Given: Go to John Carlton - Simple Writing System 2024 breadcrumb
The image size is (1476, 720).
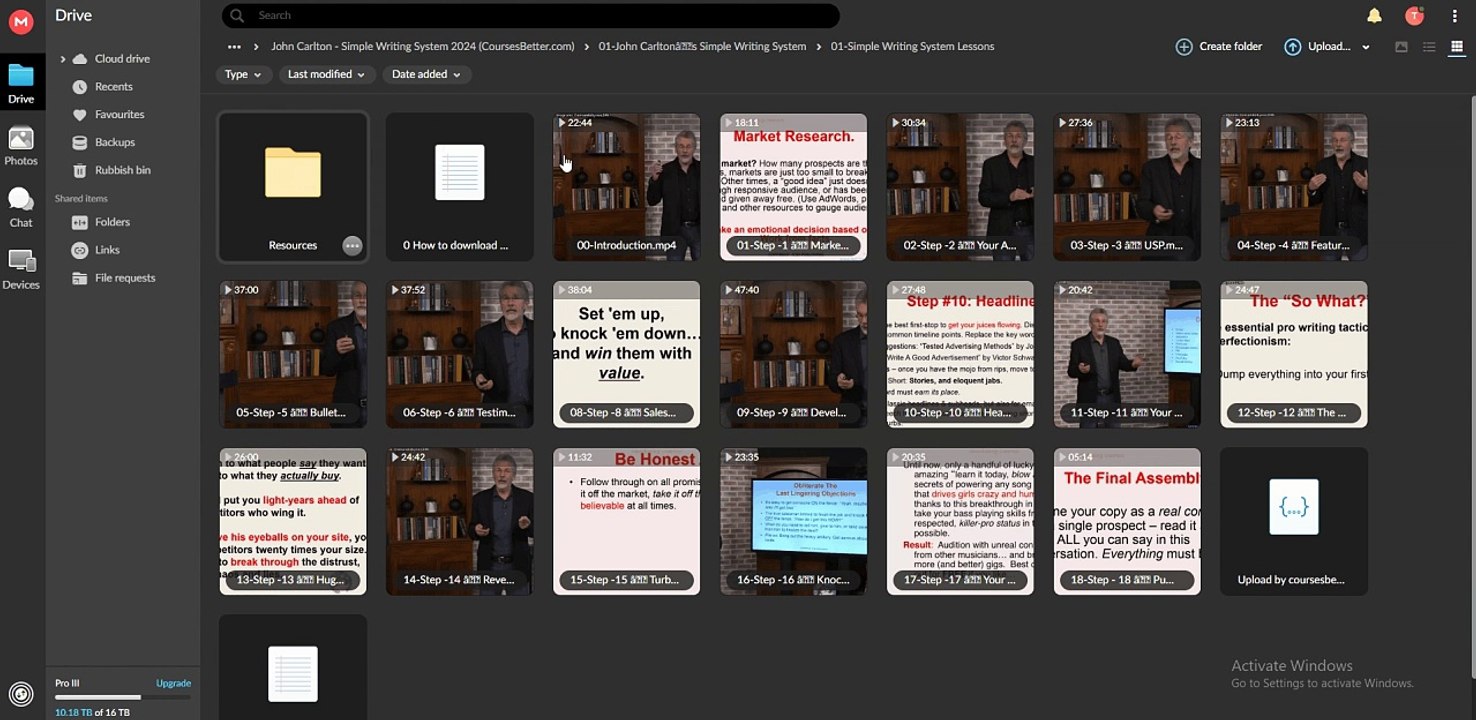Looking at the screenshot, I should pos(423,46).
